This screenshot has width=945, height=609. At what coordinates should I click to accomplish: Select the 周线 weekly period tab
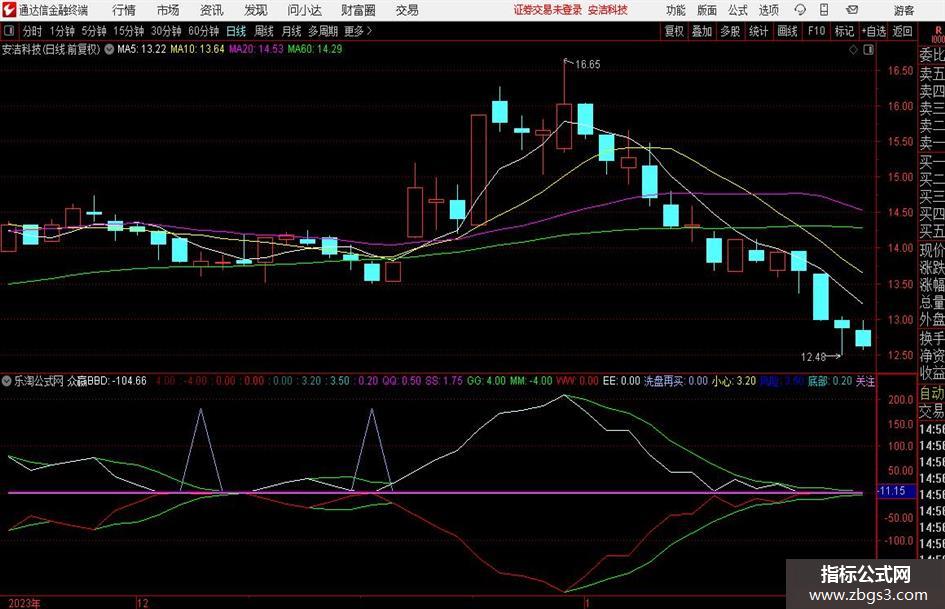[264, 31]
